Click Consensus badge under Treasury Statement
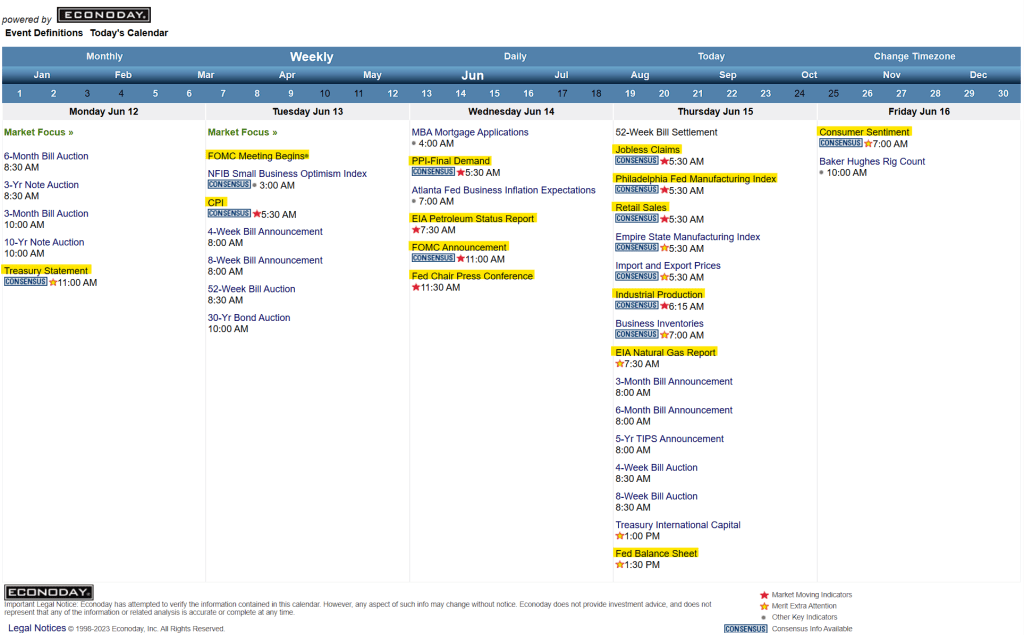 (x=25, y=282)
